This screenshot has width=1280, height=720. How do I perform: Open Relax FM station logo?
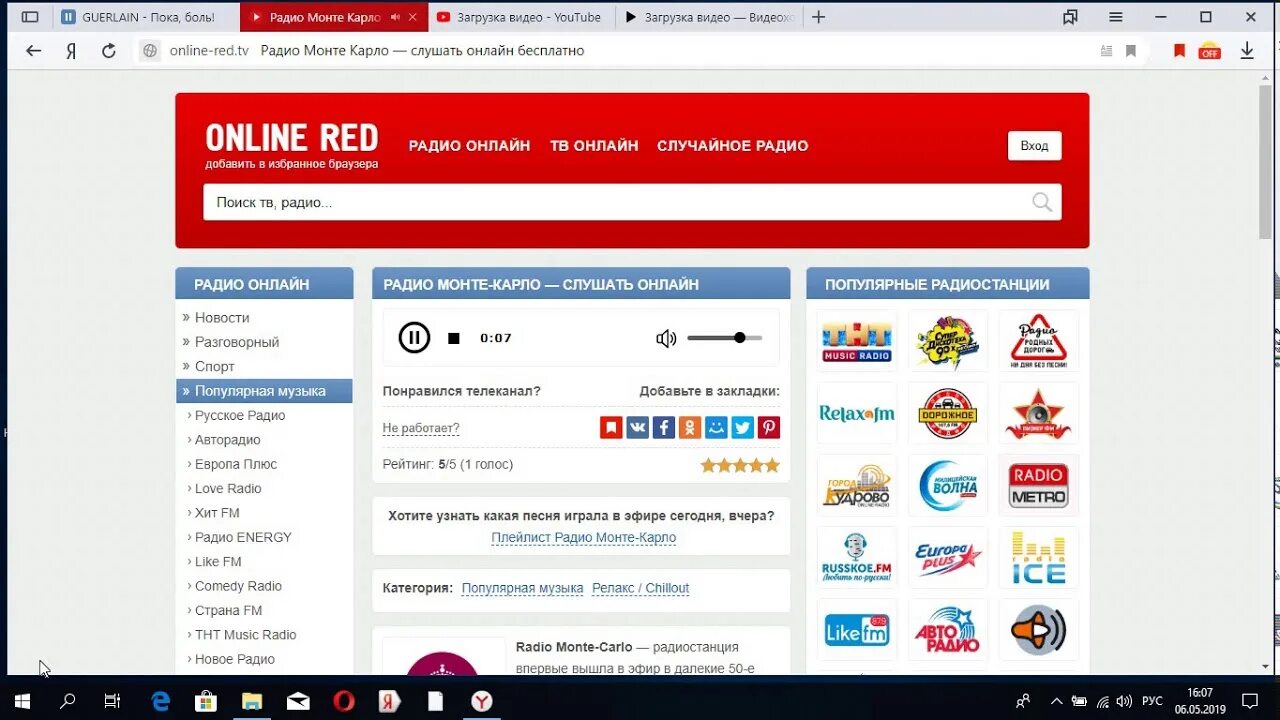point(857,413)
